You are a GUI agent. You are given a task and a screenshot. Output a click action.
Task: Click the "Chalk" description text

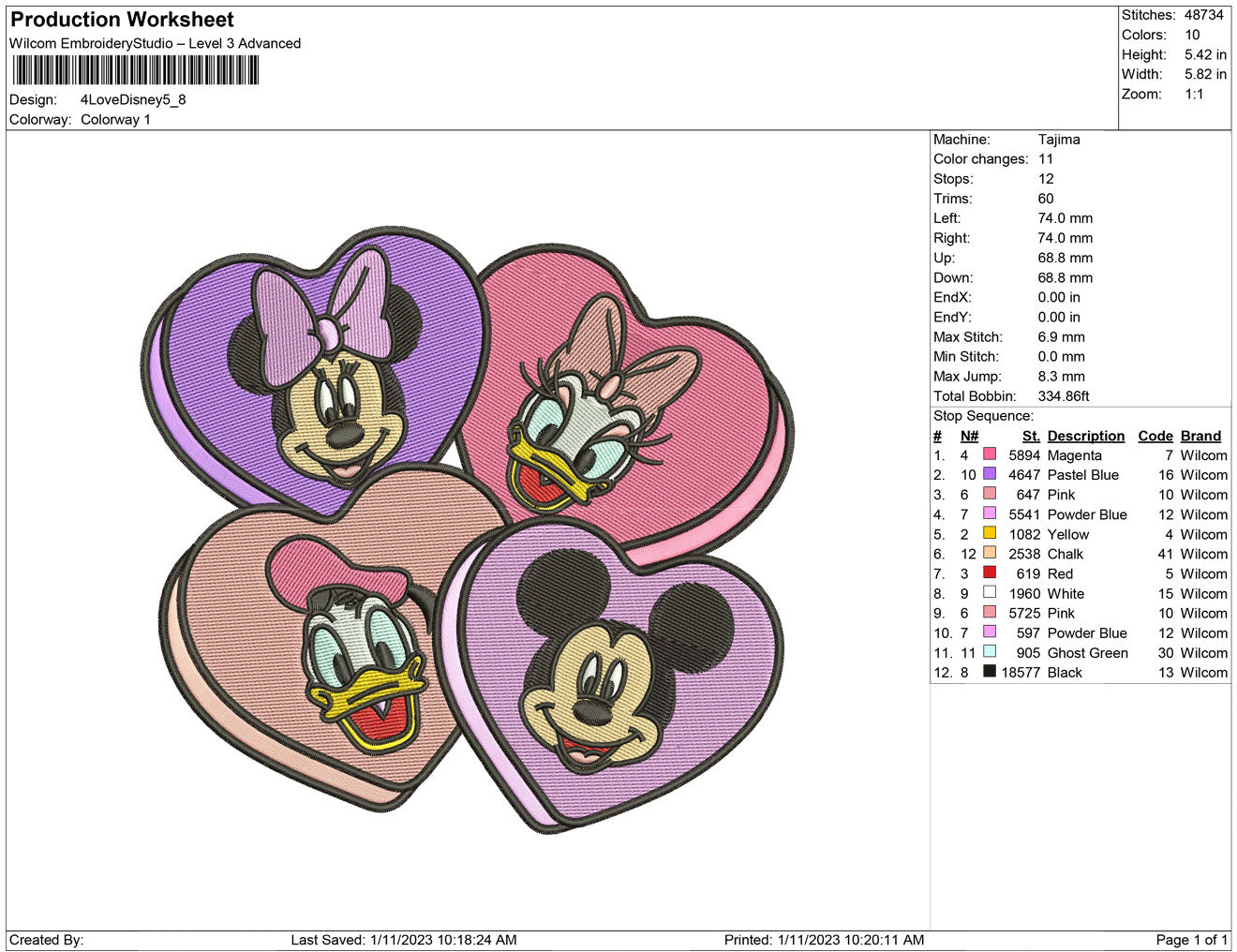point(1066,554)
